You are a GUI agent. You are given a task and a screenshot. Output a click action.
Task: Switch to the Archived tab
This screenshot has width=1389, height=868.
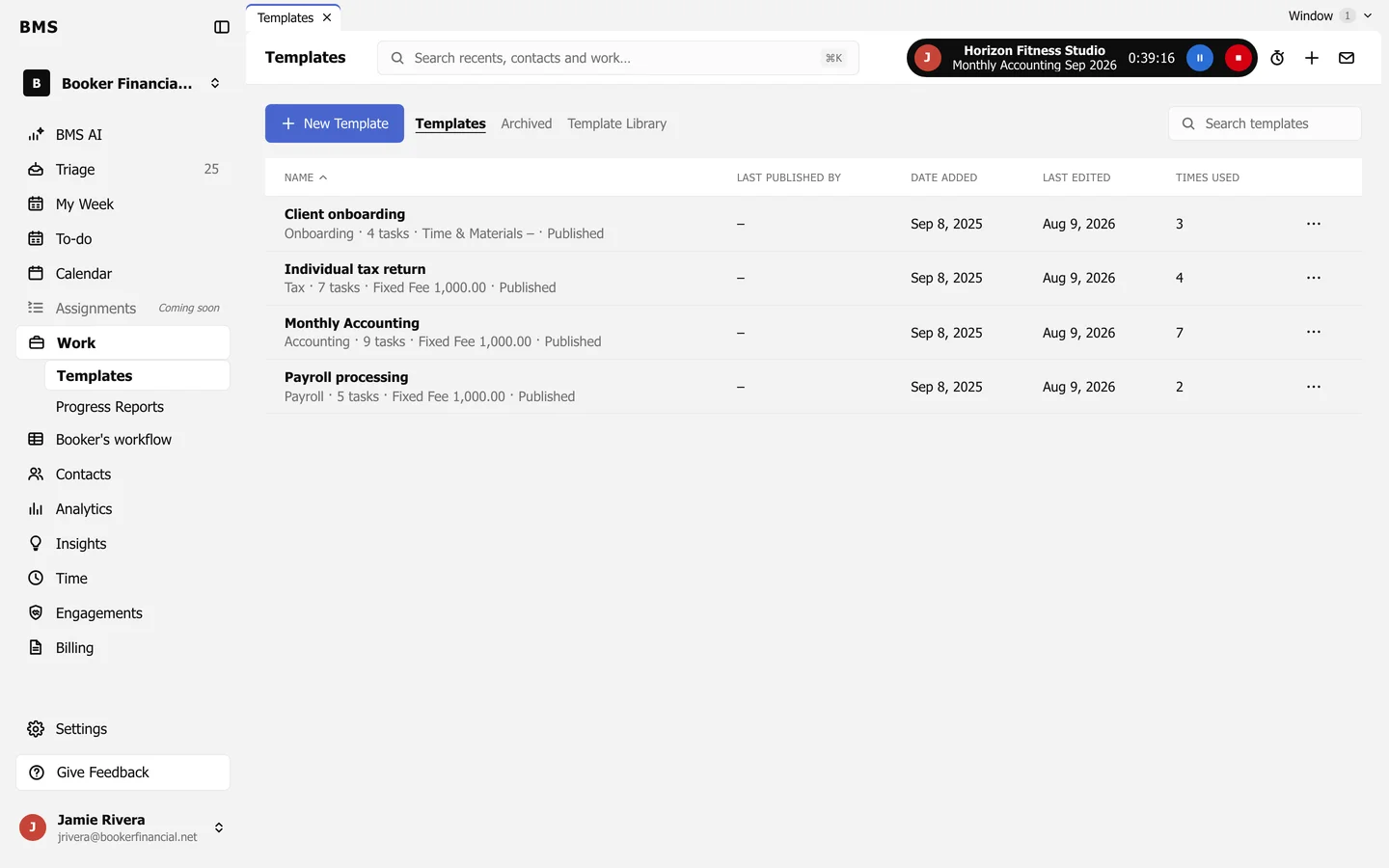(x=527, y=123)
